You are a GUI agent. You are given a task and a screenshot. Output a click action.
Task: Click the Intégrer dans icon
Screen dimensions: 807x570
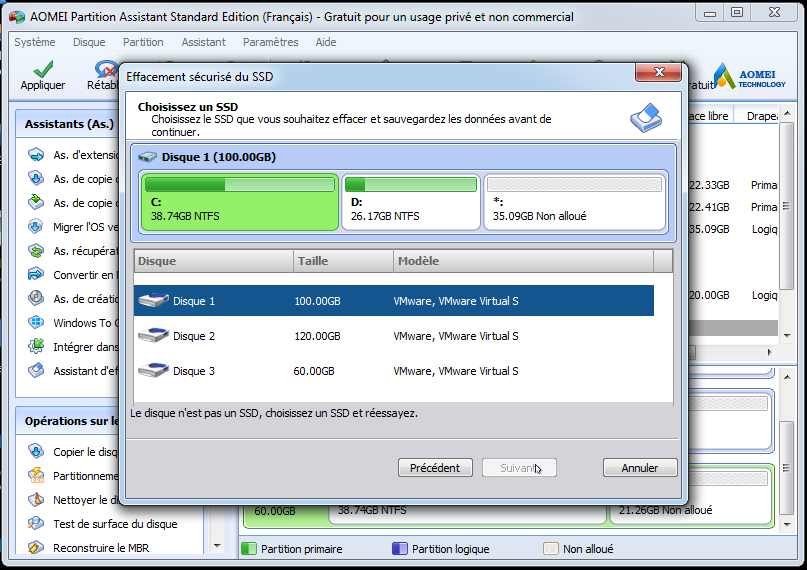pos(36,346)
